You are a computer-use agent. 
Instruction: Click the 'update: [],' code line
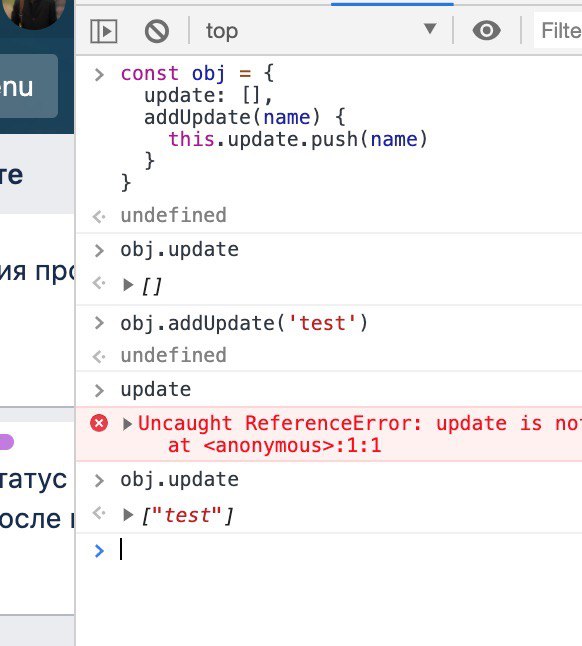(208, 96)
